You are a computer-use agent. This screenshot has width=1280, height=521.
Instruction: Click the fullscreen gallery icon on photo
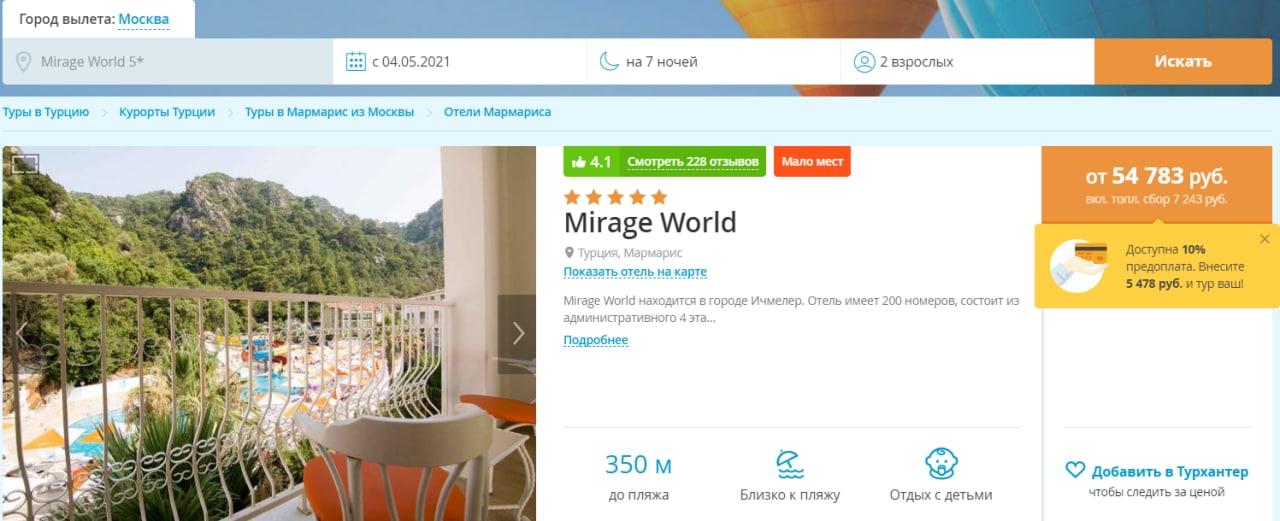click(25, 164)
